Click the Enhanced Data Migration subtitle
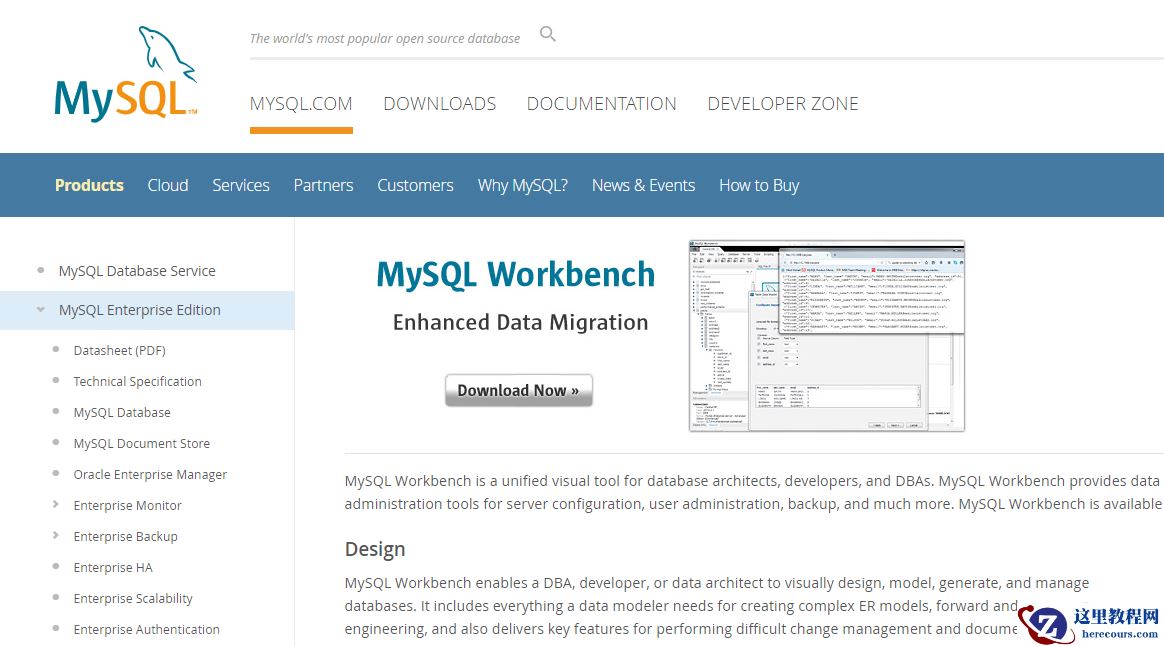 pyautogui.click(x=520, y=322)
